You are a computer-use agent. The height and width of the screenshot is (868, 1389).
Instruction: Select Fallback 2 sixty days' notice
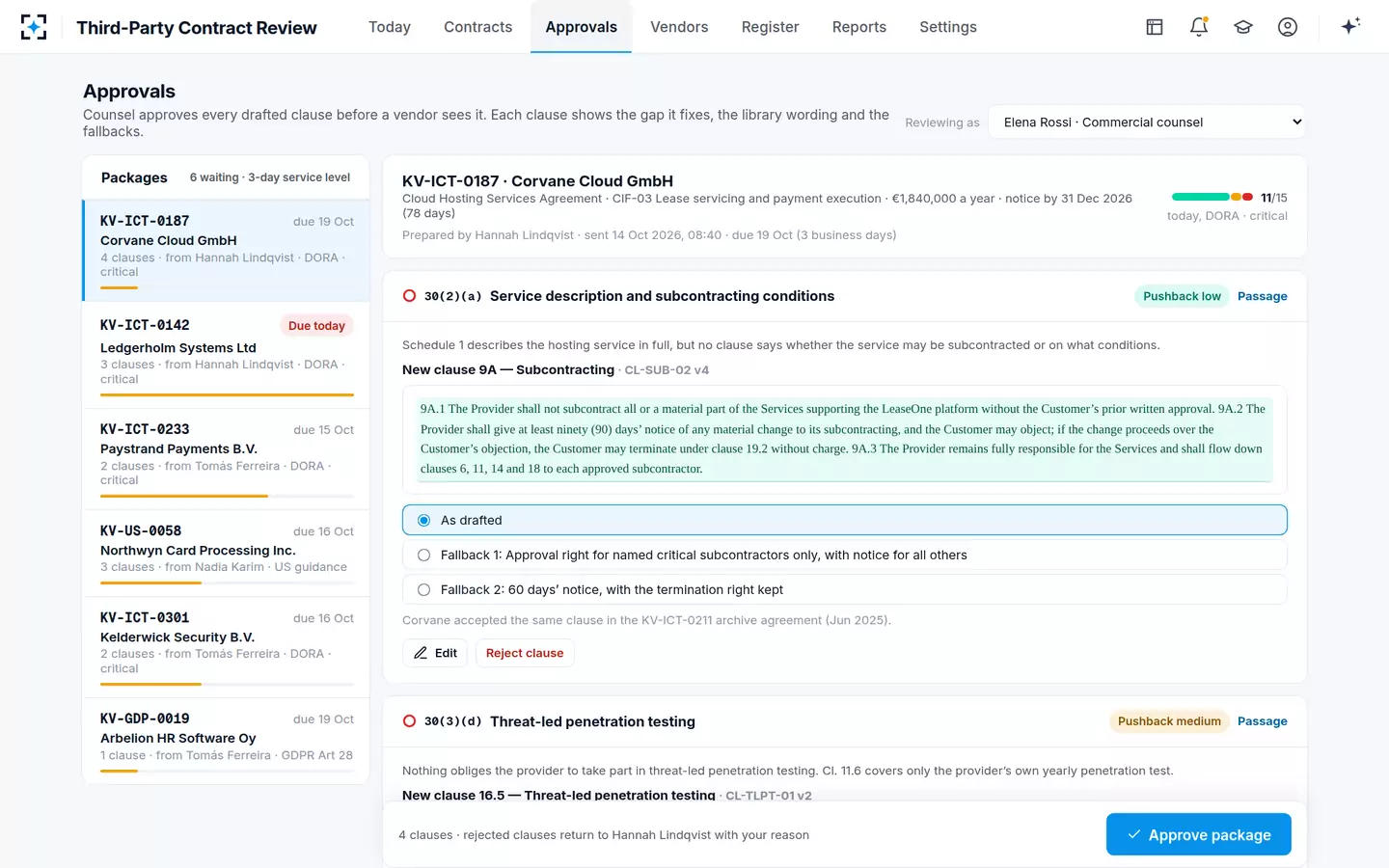845,589
